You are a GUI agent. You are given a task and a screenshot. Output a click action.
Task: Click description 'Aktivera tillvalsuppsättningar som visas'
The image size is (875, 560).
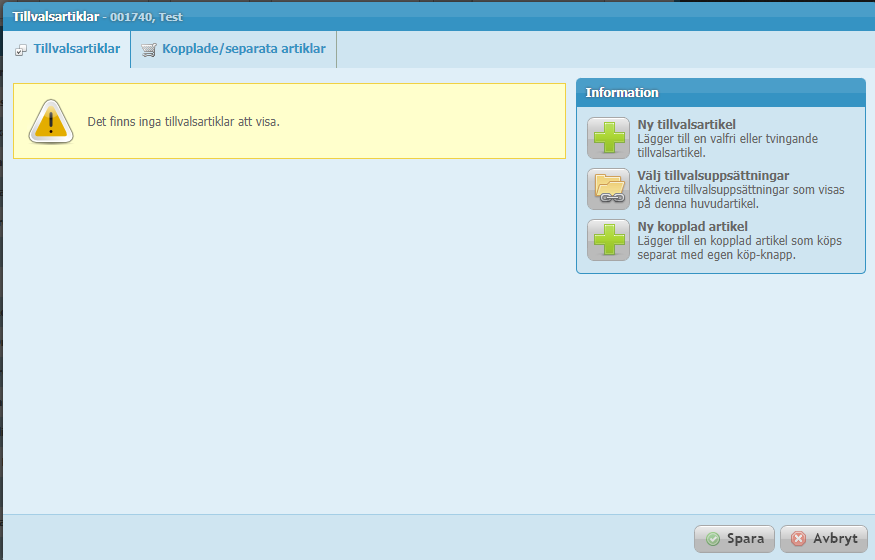pyautogui.click(x=741, y=190)
